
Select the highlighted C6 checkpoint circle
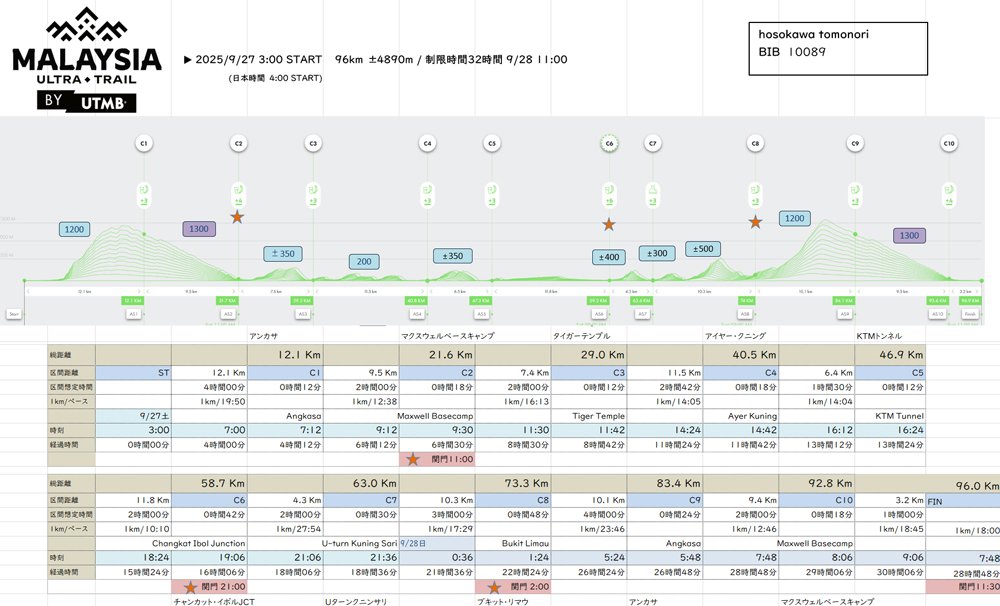pos(608,144)
